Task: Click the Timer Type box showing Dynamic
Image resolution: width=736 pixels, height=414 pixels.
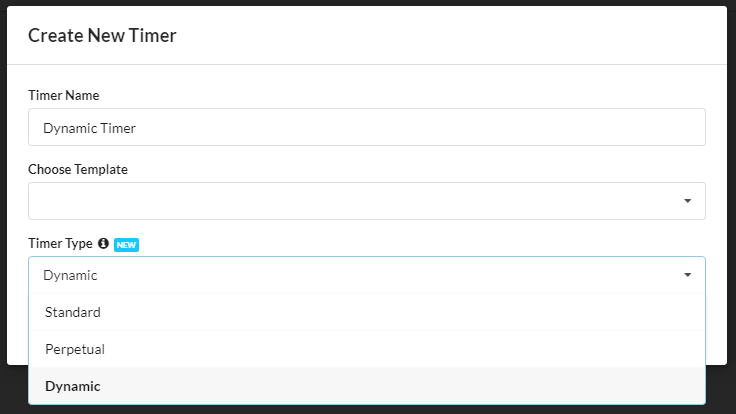Action: point(367,275)
